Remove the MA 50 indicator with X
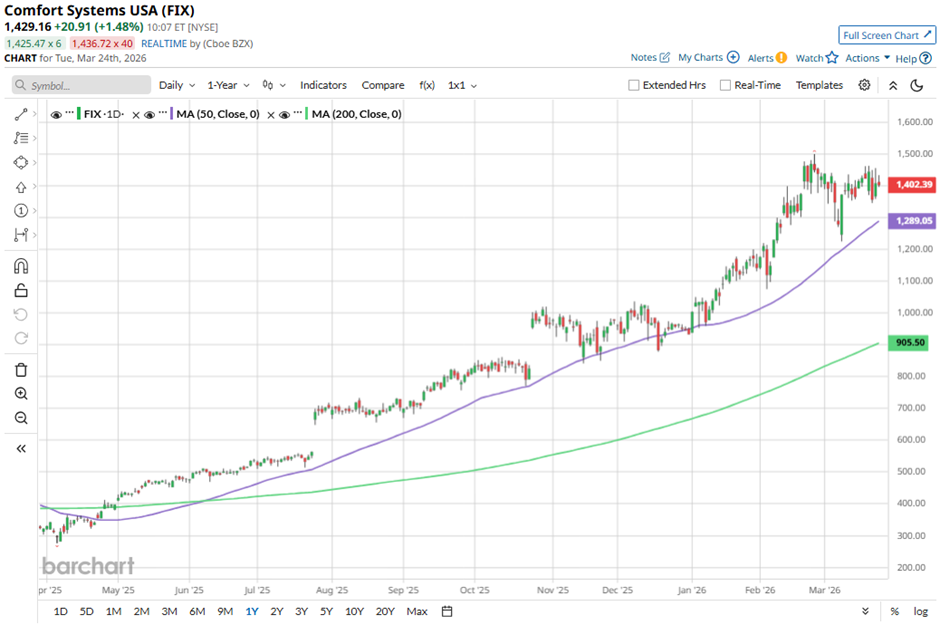 click(x=271, y=115)
